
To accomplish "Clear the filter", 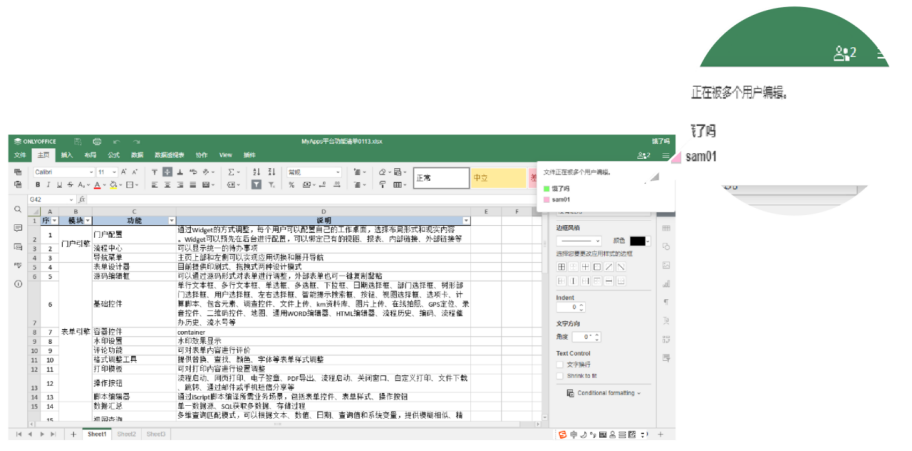I will (271, 185).
